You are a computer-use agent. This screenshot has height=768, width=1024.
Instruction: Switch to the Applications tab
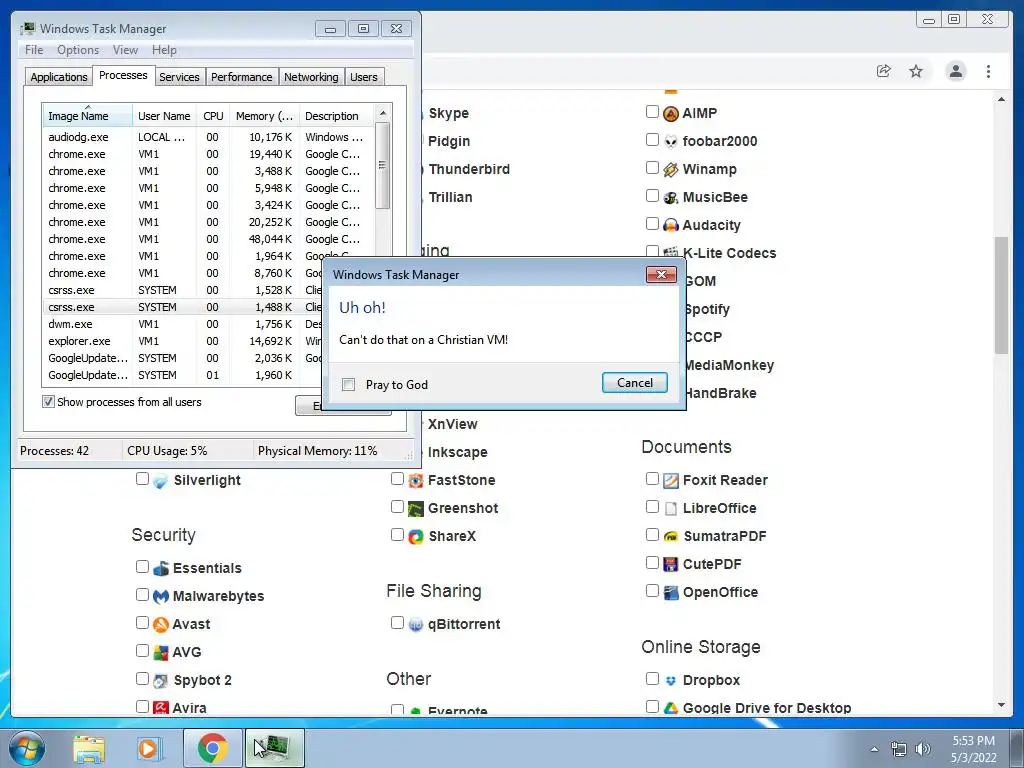[59, 77]
